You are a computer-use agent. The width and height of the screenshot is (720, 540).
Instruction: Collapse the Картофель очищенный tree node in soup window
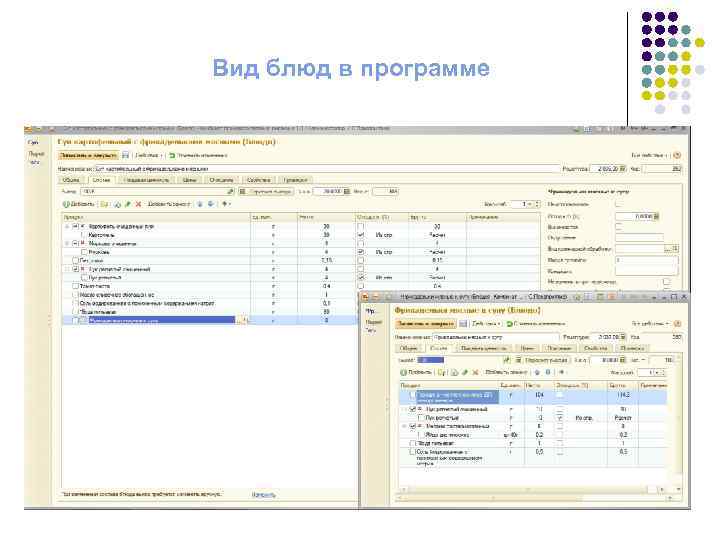pyautogui.click(x=68, y=226)
